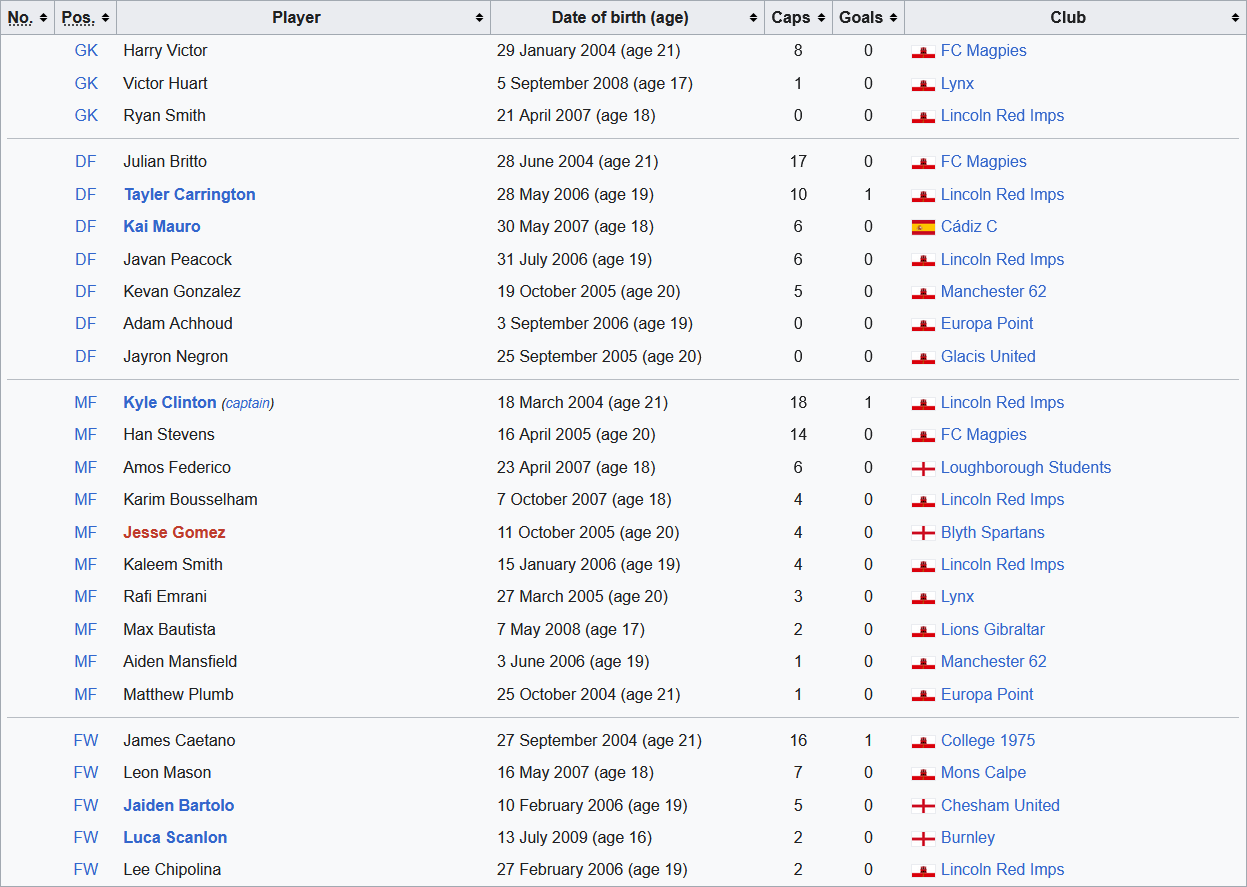Click the England flag beside Loughborough Students
Image resolution: width=1247 pixels, height=887 pixels.
(x=923, y=468)
